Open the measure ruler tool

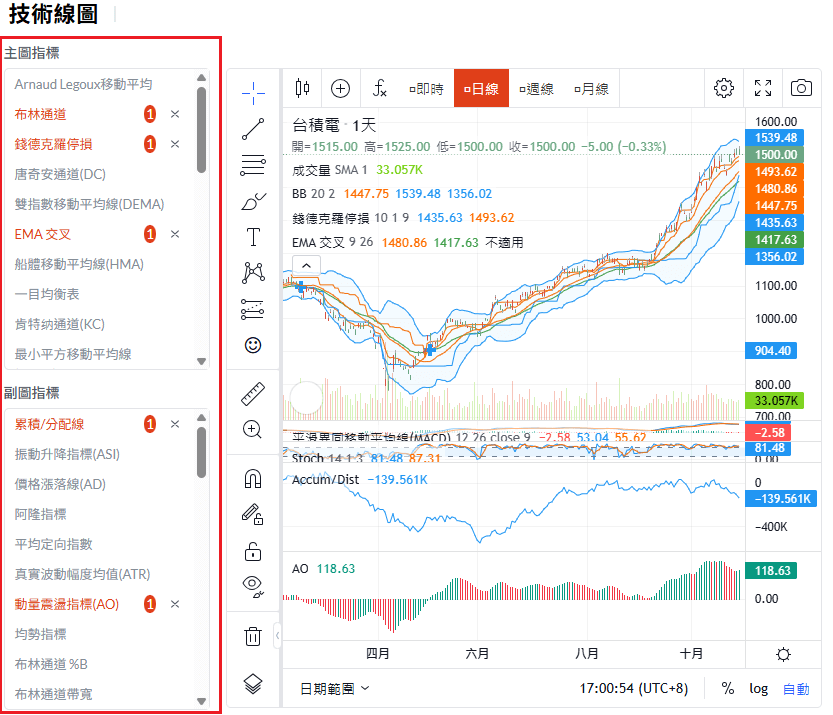point(253,393)
